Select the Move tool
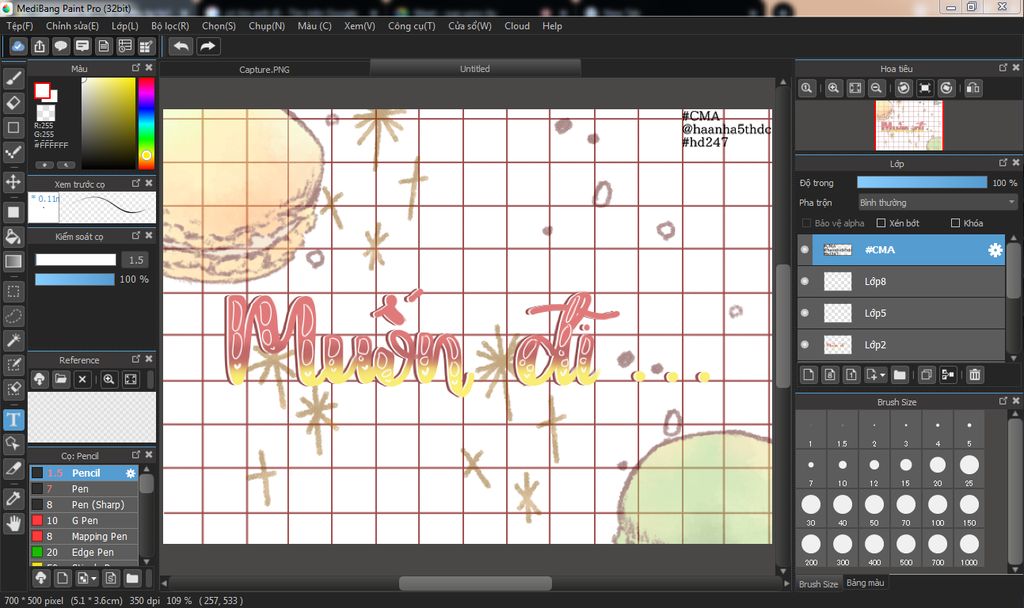The height and width of the screenshot is (608, 1024). click(x=13, y=182)
